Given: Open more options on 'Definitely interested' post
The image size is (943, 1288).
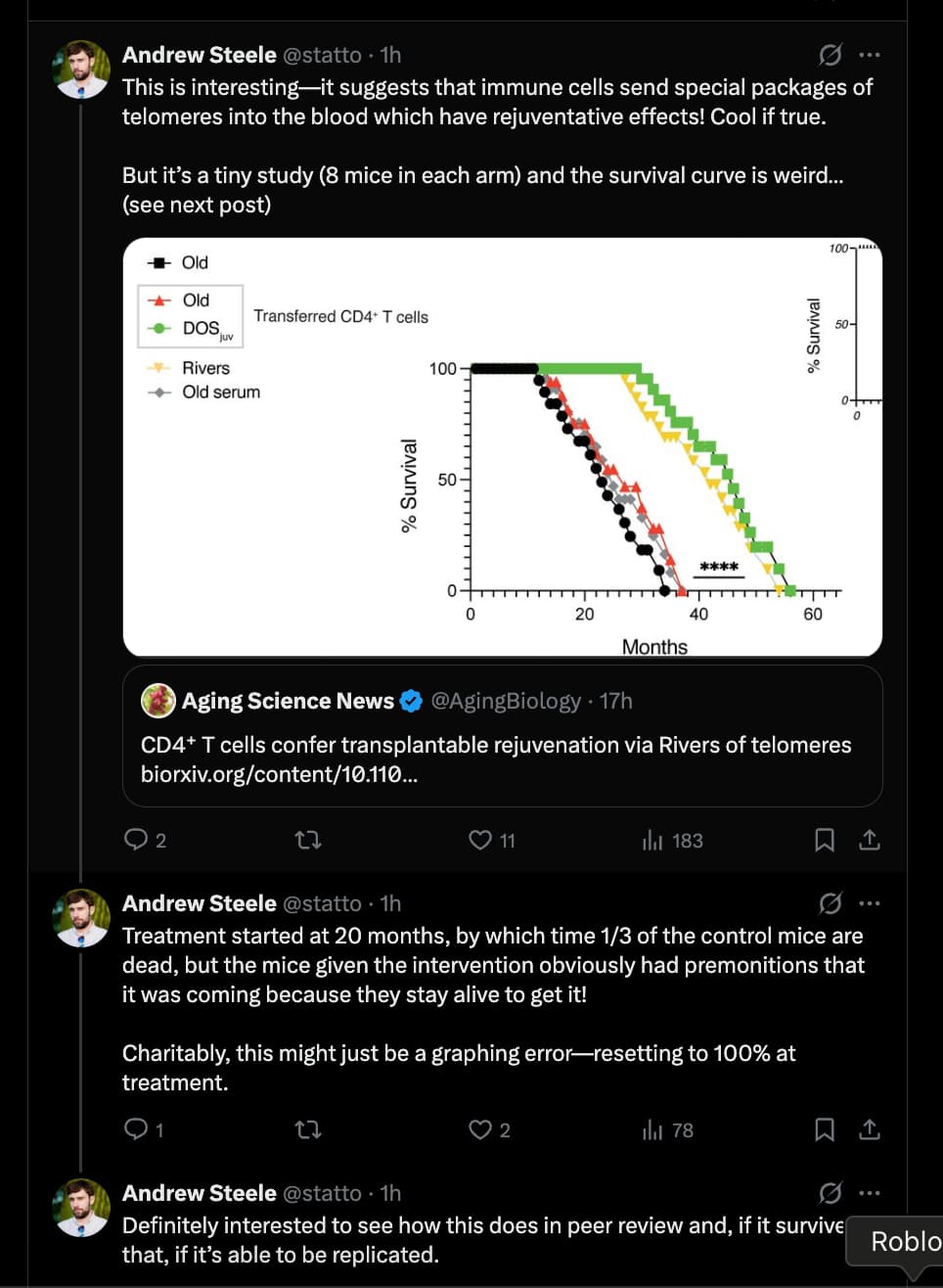Looking at the screenshot, I should coord(869,1193).
